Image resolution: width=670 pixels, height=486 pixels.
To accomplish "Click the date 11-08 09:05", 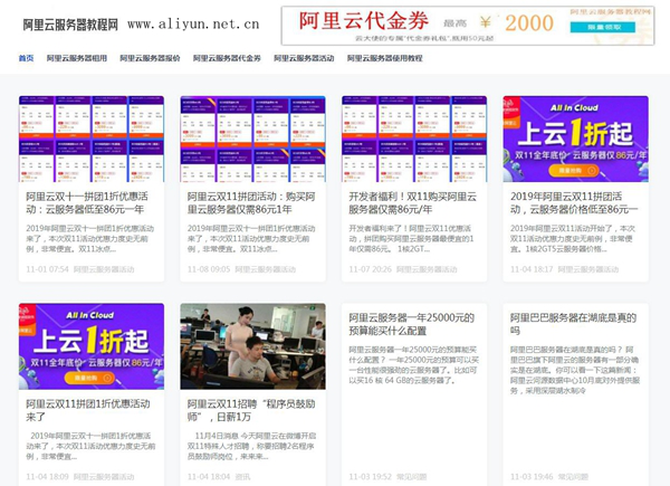I will click(x=209, y=269).
